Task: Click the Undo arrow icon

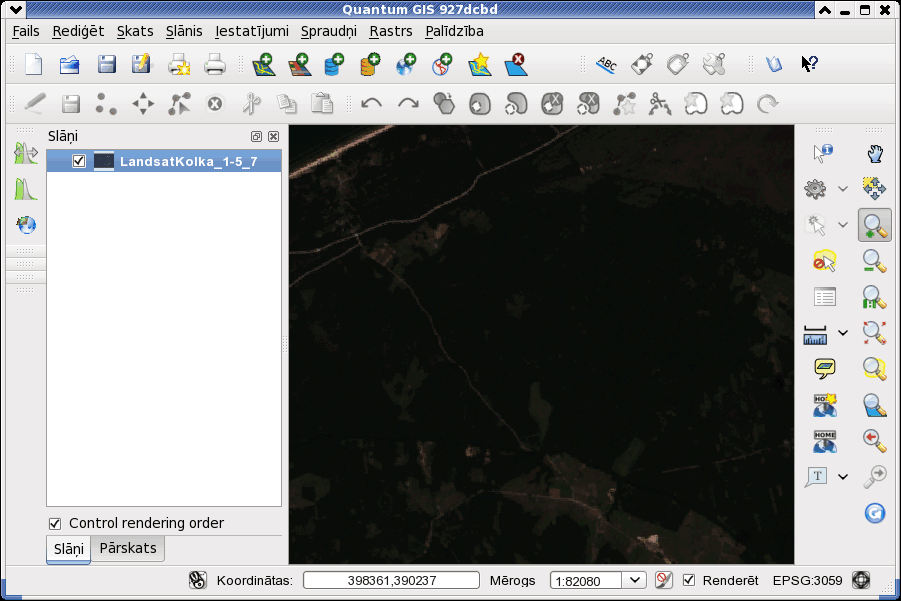Action: click(x=371, y=104)
